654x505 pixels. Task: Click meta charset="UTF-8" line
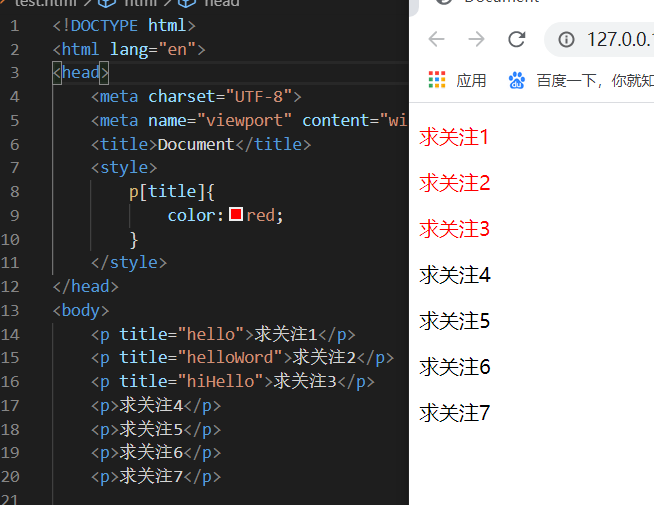tap(196, 97)
